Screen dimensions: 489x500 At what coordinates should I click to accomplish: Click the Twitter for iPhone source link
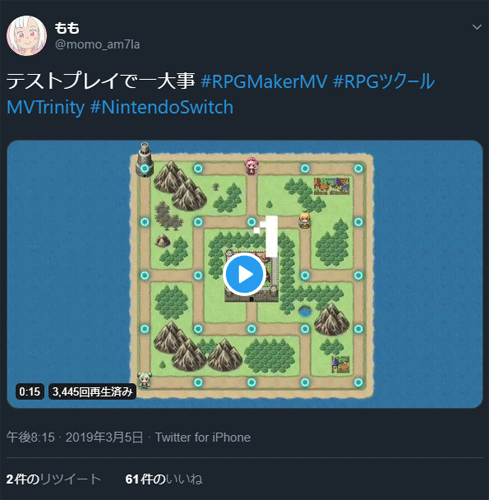pyautogui.click(x=203, y=437)
